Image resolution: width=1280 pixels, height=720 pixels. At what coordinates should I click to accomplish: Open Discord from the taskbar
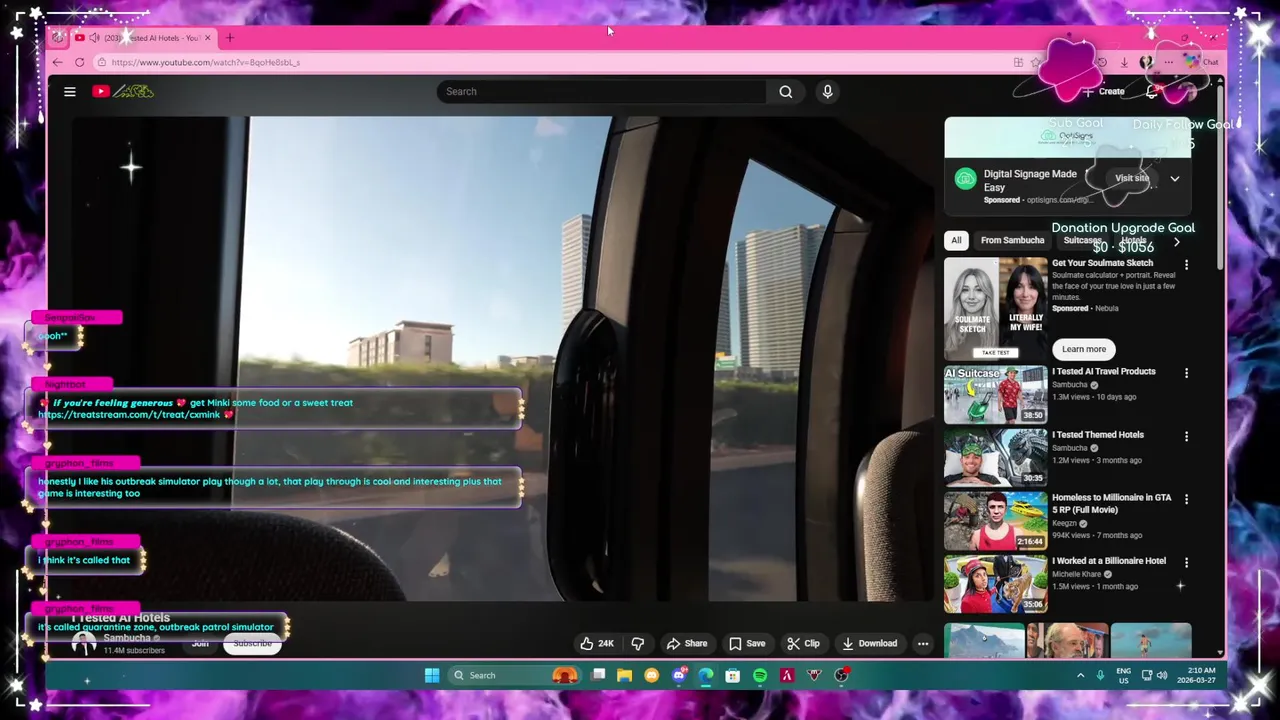pos(679,675)
